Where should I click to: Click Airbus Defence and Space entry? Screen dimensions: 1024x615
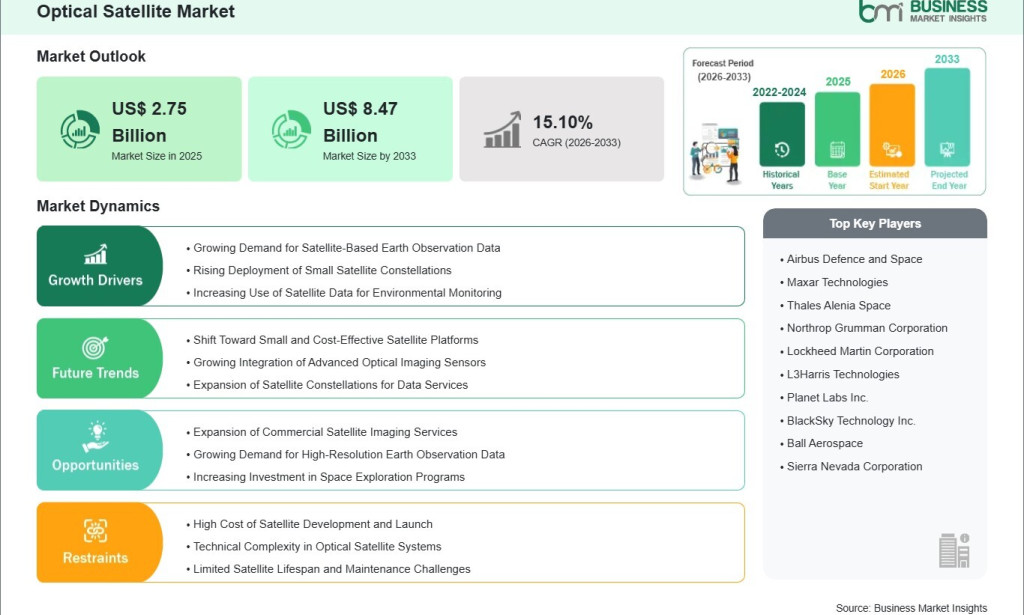pyautogui.click(x=854, y=259)
